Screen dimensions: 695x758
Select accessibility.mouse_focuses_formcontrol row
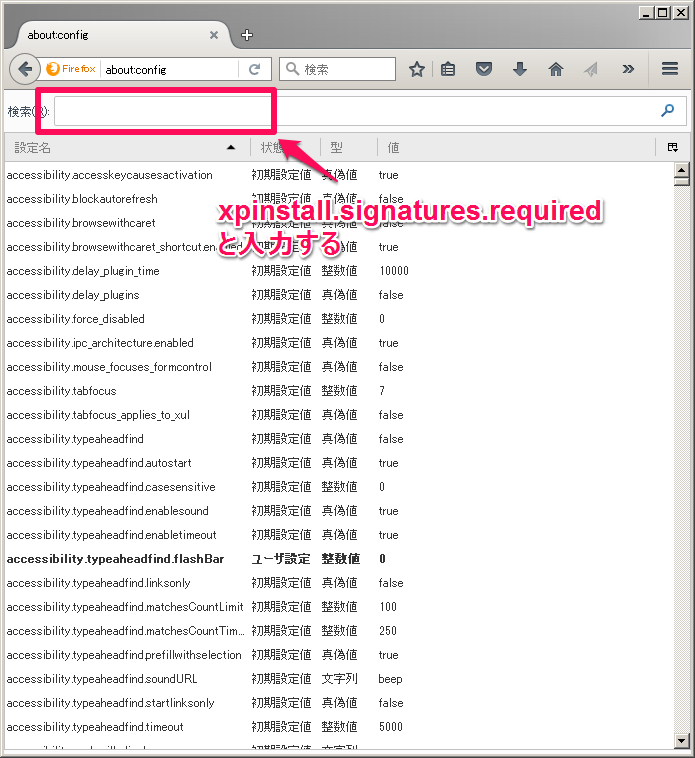[x=338, y=367]
